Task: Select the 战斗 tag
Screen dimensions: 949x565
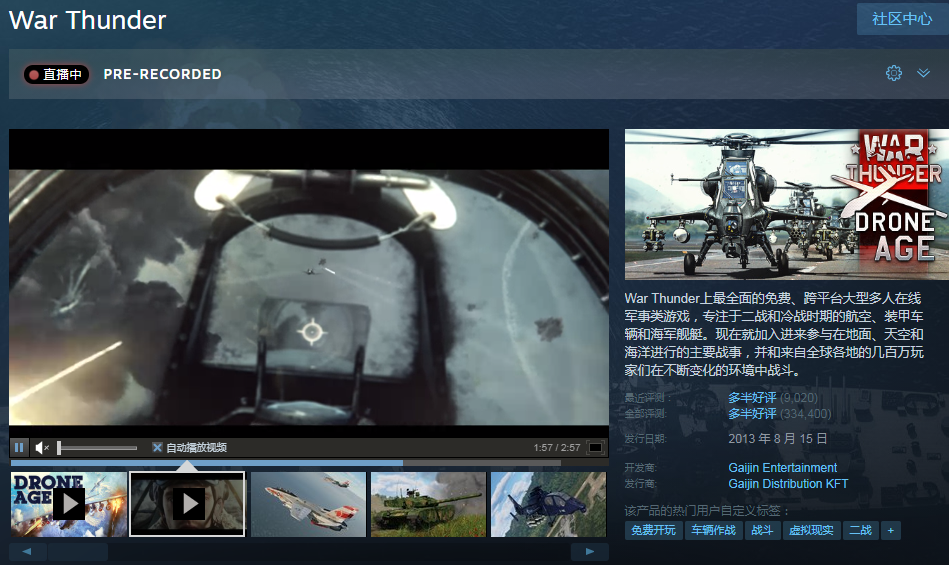Action: click(x=762, y=531)
